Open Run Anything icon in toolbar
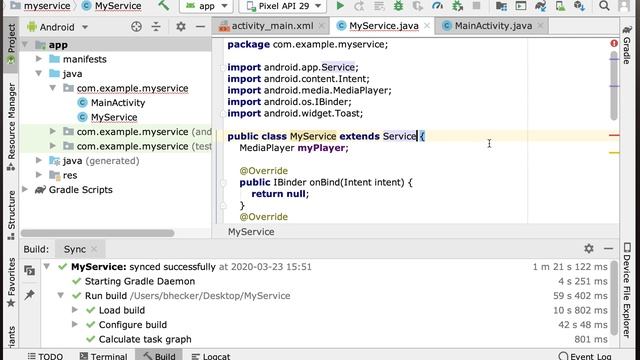 coord(521,6)
